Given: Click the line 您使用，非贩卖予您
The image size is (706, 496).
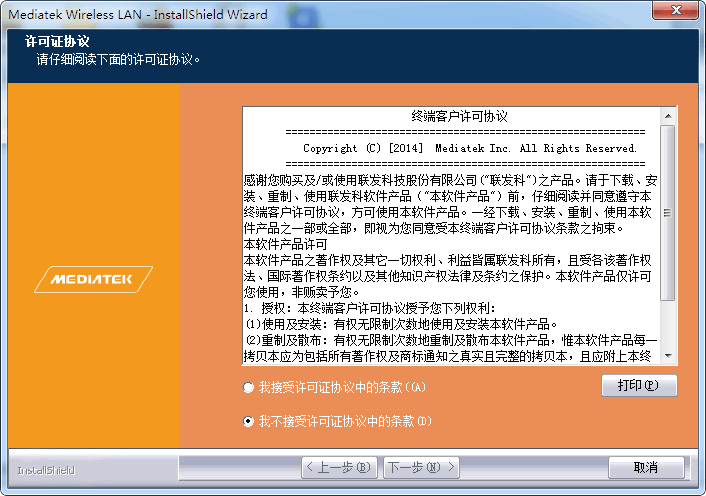Looking at the screenshot, I should (x=302, y=292).
